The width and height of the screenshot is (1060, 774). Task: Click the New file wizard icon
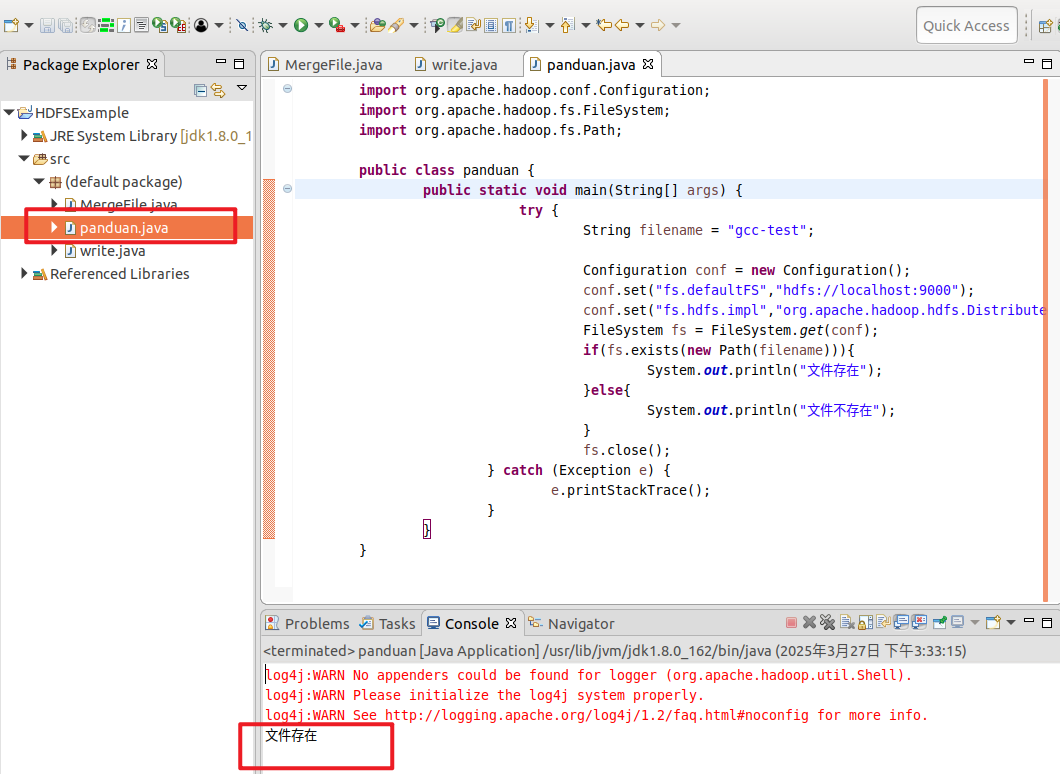pyautogui.click(x=11, y=25)
